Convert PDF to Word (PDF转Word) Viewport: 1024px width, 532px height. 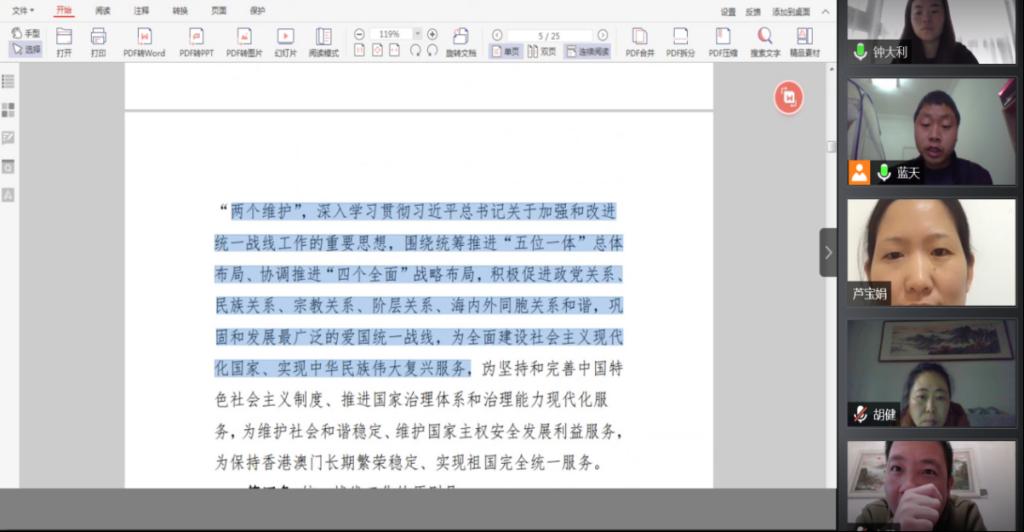(144, 42)
